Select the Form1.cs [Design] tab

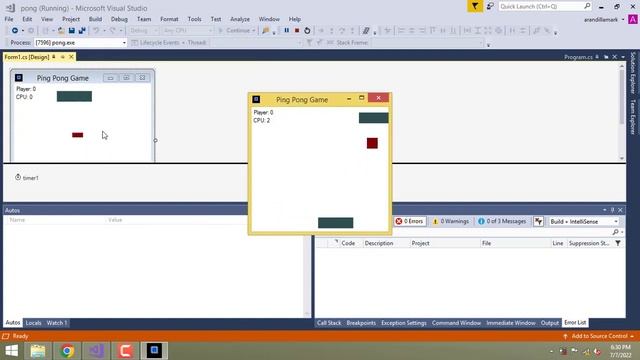[x=27, y=57]
